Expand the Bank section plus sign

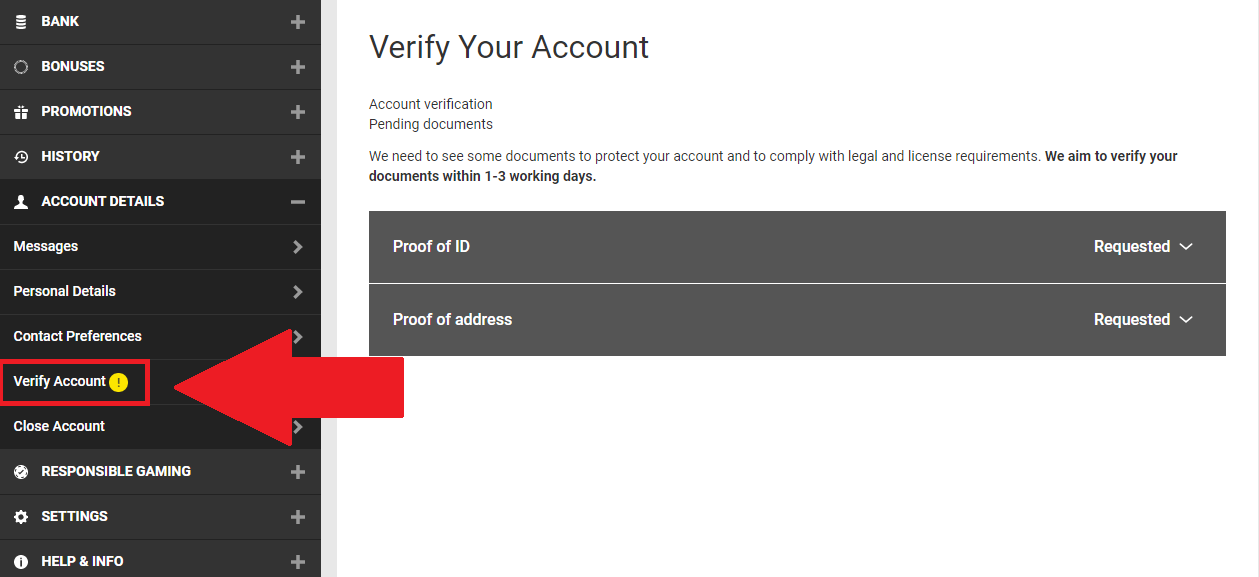pos(297,22)
